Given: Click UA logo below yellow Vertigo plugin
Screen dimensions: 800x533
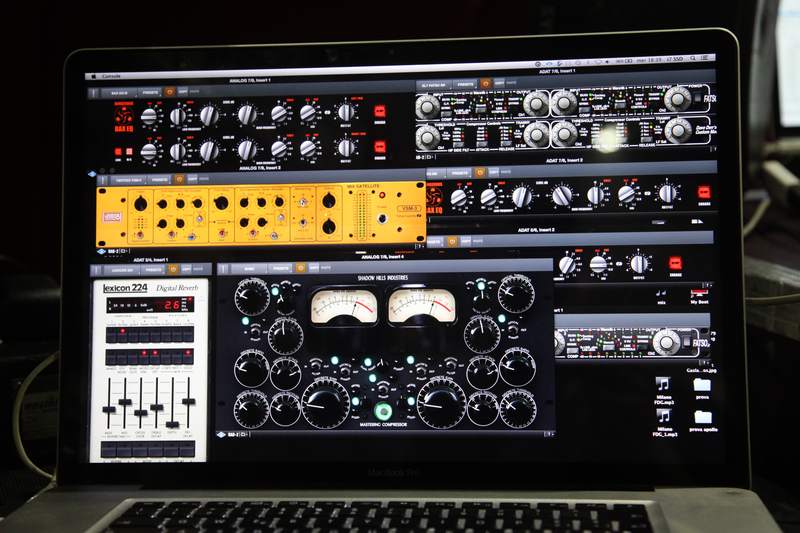Looking at the screenshot, I should click(101, 251).
